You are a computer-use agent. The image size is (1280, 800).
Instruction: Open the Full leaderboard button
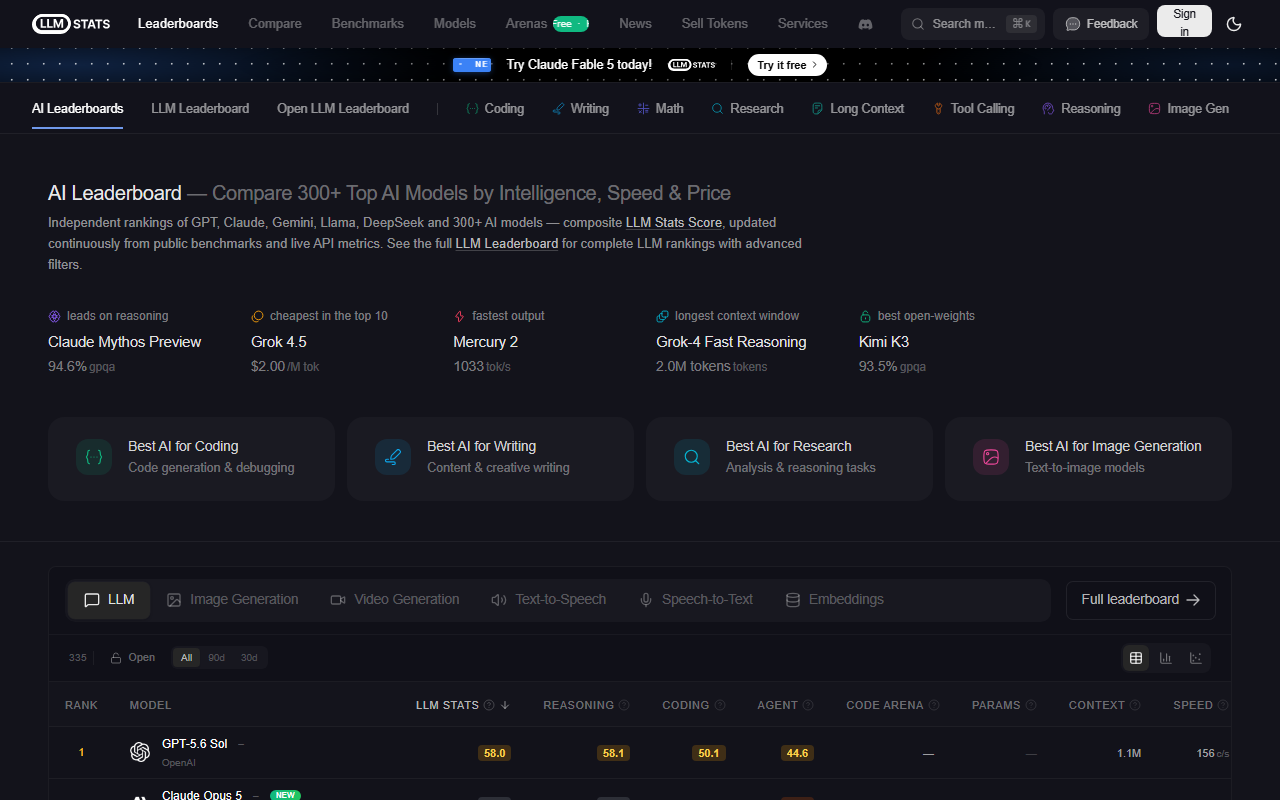tap(1141, 600)
